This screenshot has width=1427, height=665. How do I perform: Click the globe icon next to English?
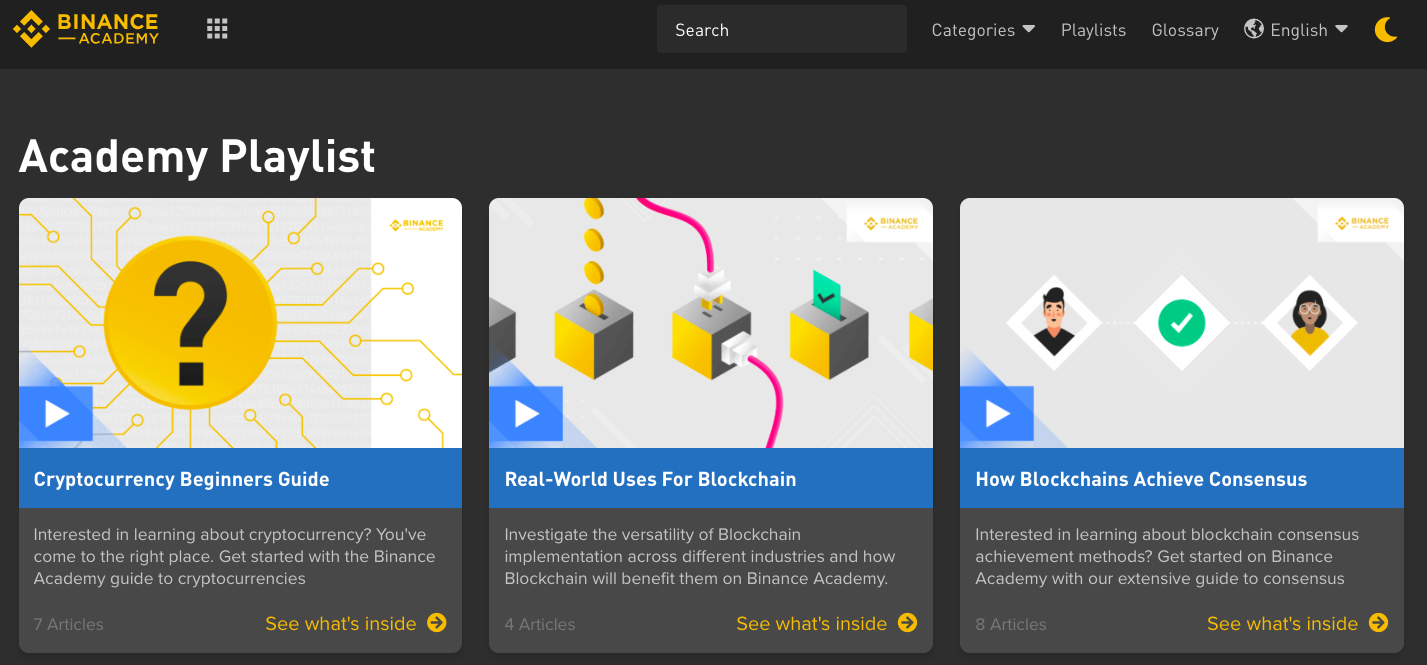(x=1254, y=29)
